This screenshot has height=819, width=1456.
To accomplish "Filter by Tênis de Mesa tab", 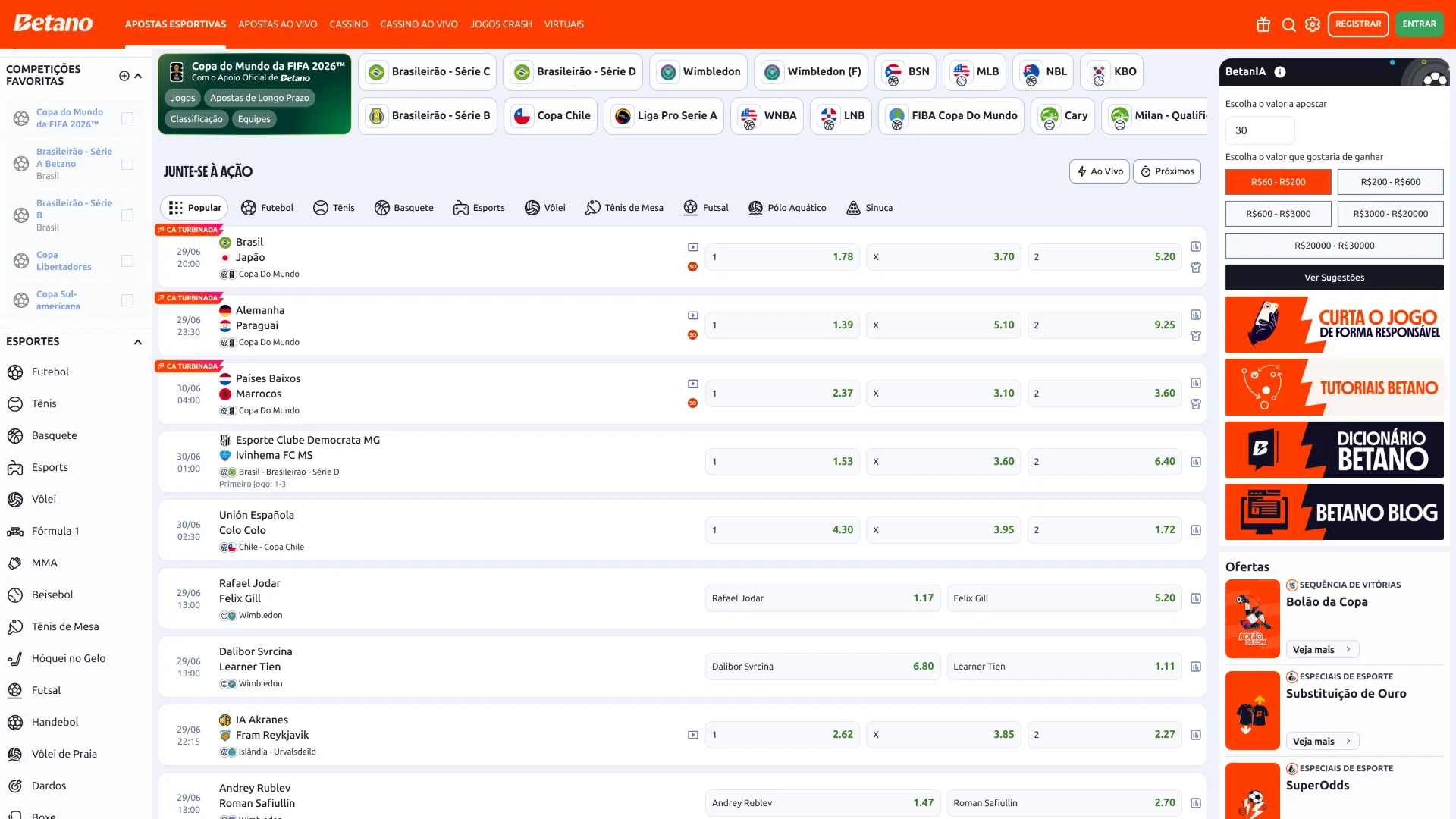I will (x=624, y=208).
